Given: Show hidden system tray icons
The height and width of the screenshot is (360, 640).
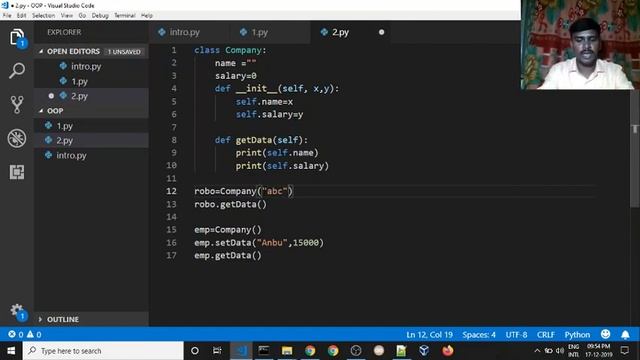Looking at the screenshot, I should pos(537,351).
